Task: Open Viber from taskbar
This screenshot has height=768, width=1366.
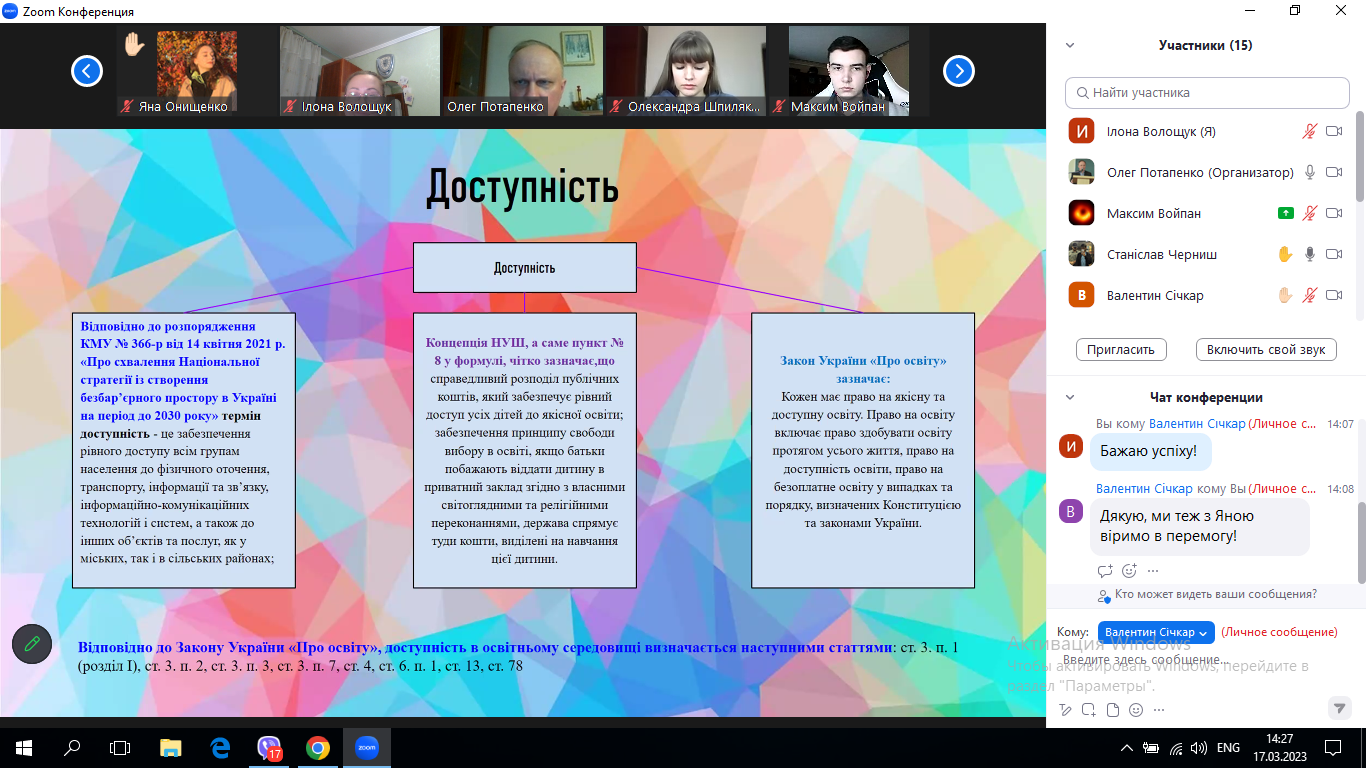Action: 269,748
